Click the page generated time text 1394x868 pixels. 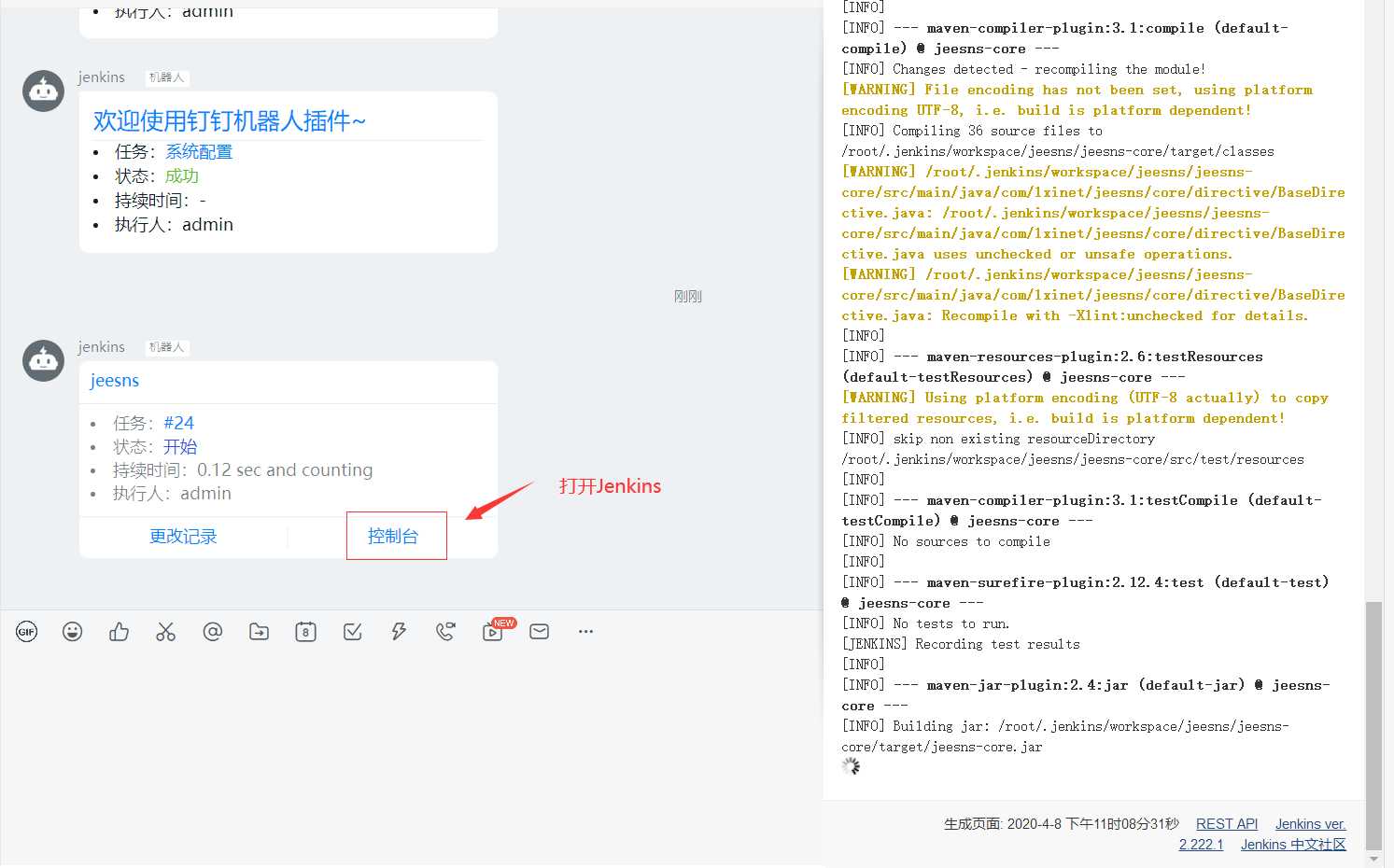(1062, 824)
